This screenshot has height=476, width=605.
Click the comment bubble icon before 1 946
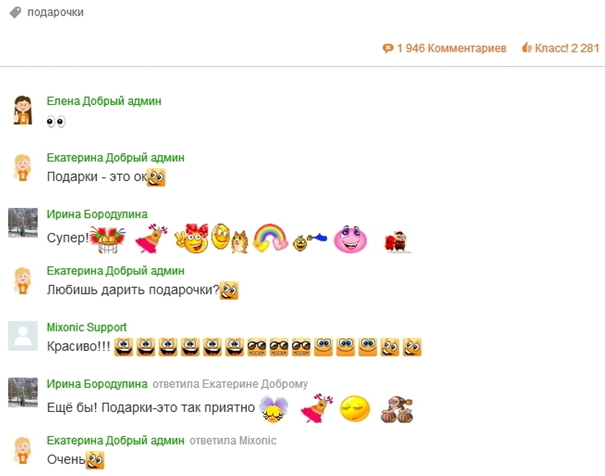388,48
